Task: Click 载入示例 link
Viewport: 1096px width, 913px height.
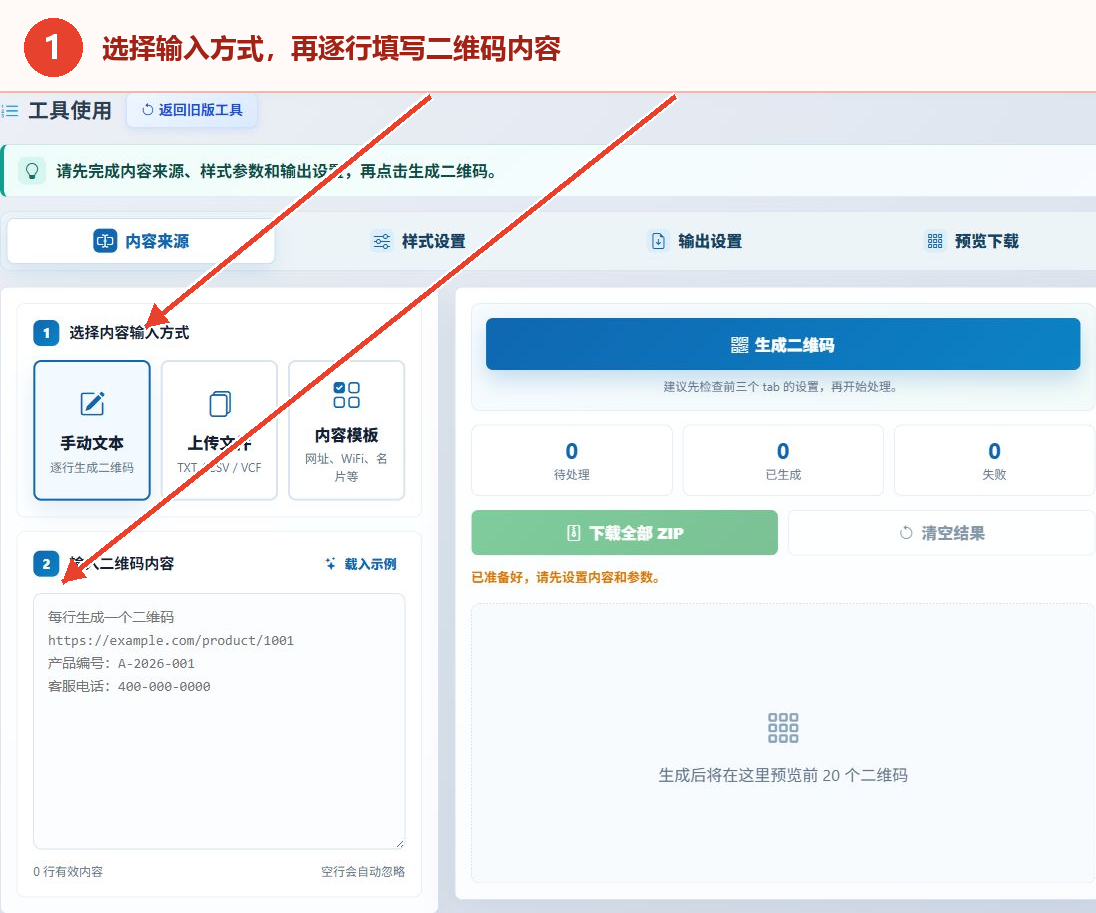Action: (x=361, y=564)
